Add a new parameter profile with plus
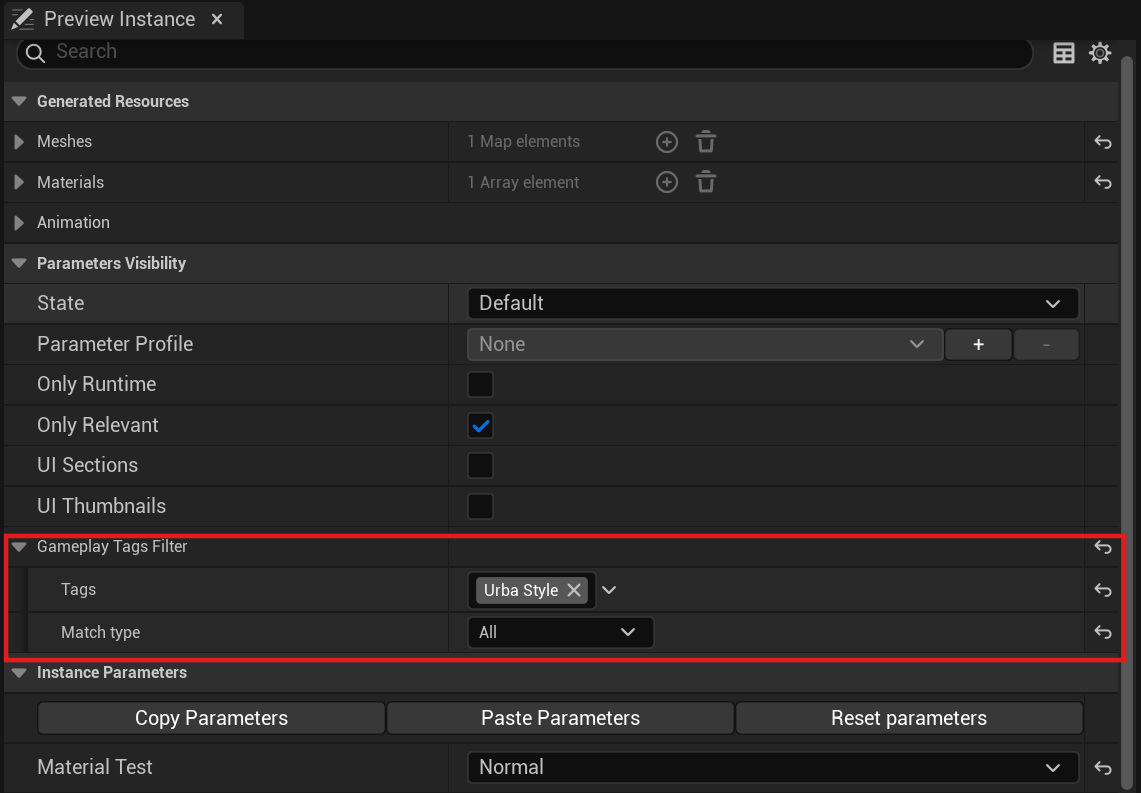 [978, 344]
